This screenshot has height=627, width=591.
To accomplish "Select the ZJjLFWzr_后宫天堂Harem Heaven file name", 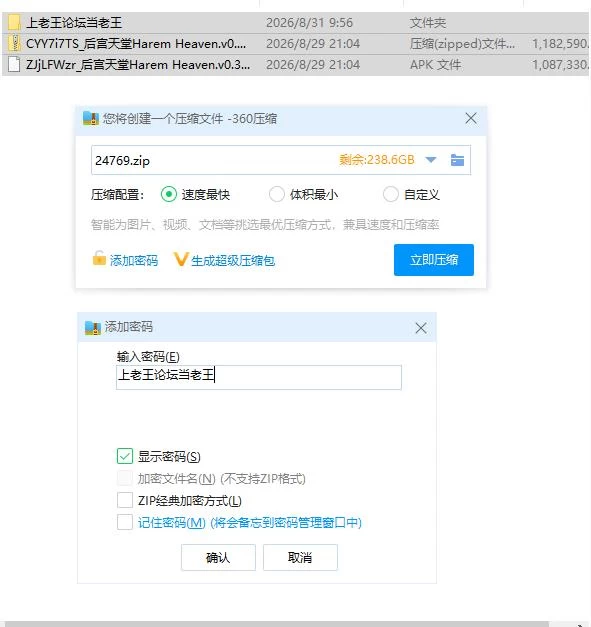I will [x=138, y=64].
